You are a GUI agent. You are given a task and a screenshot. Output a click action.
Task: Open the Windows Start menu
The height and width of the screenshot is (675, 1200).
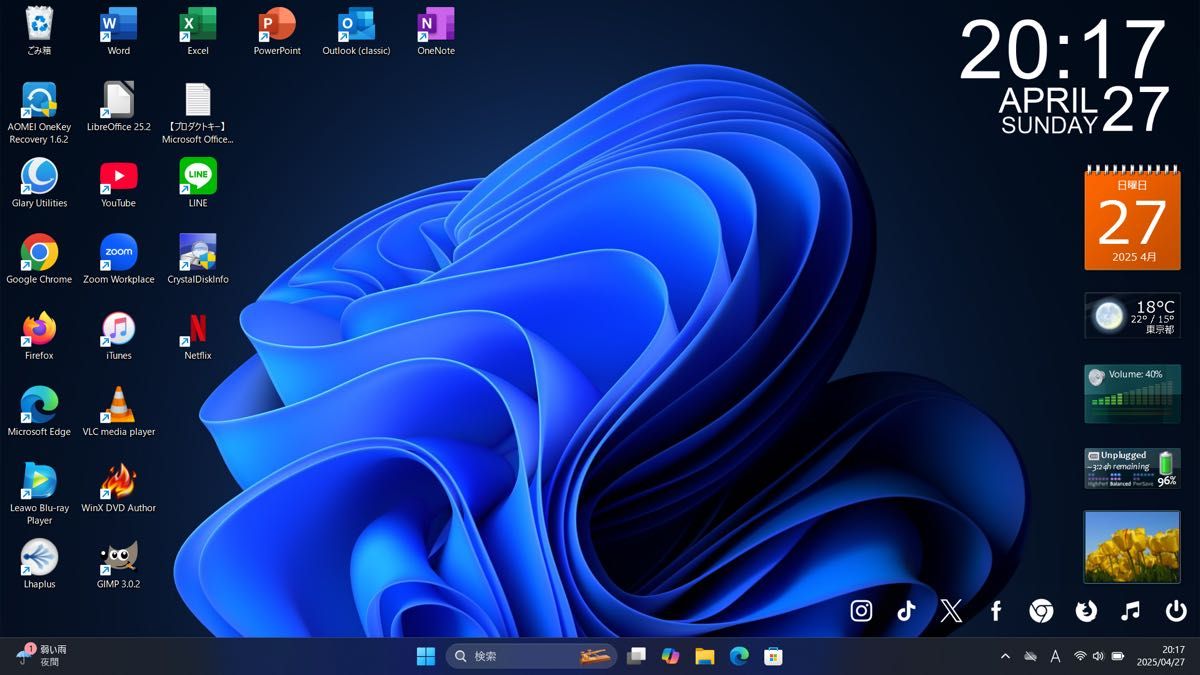[x=426, y=656]
